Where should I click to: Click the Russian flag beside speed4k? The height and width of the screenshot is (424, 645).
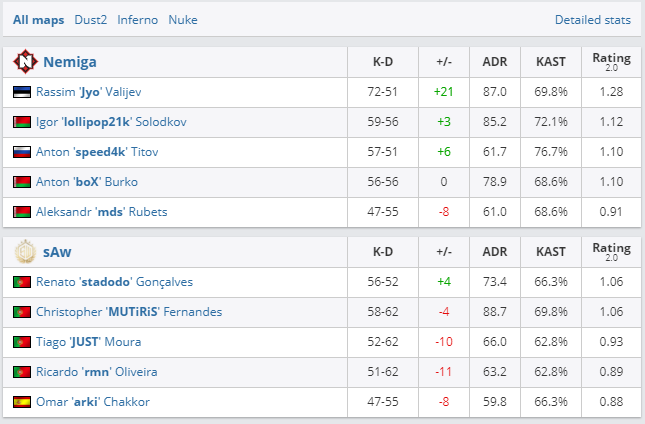22,152
